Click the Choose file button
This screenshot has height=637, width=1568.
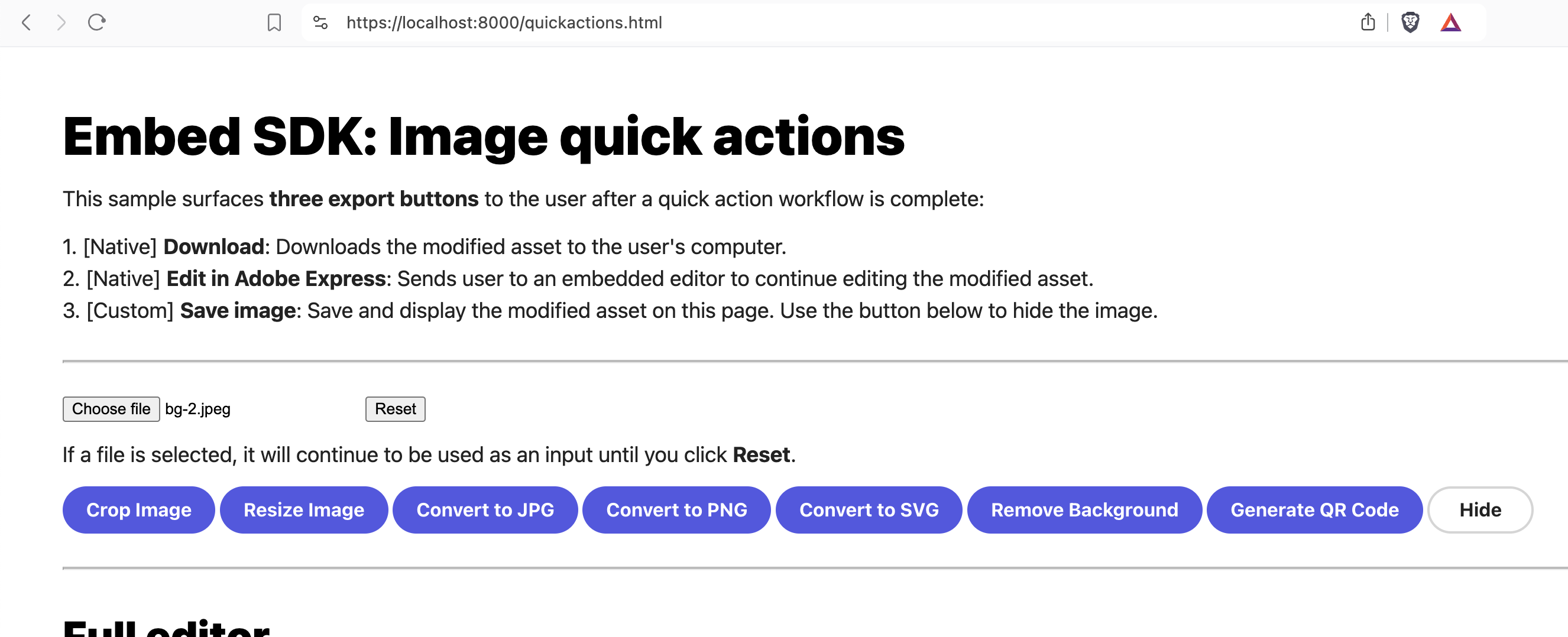coord(111,408)
